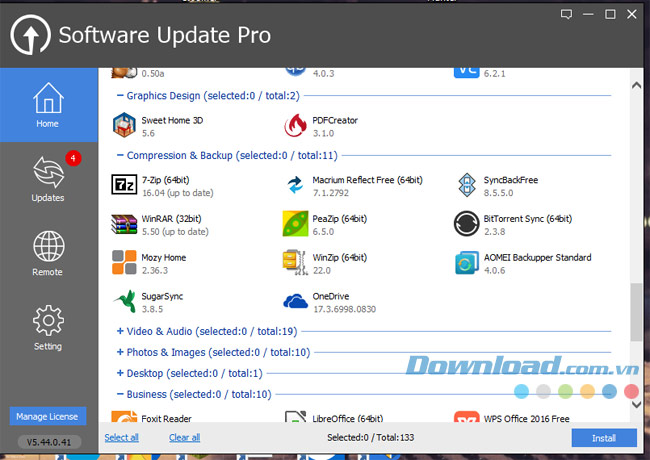The width and height of the screenshot is (650, 460).
Task: Click the SugarSync name text
Action: 162,296
